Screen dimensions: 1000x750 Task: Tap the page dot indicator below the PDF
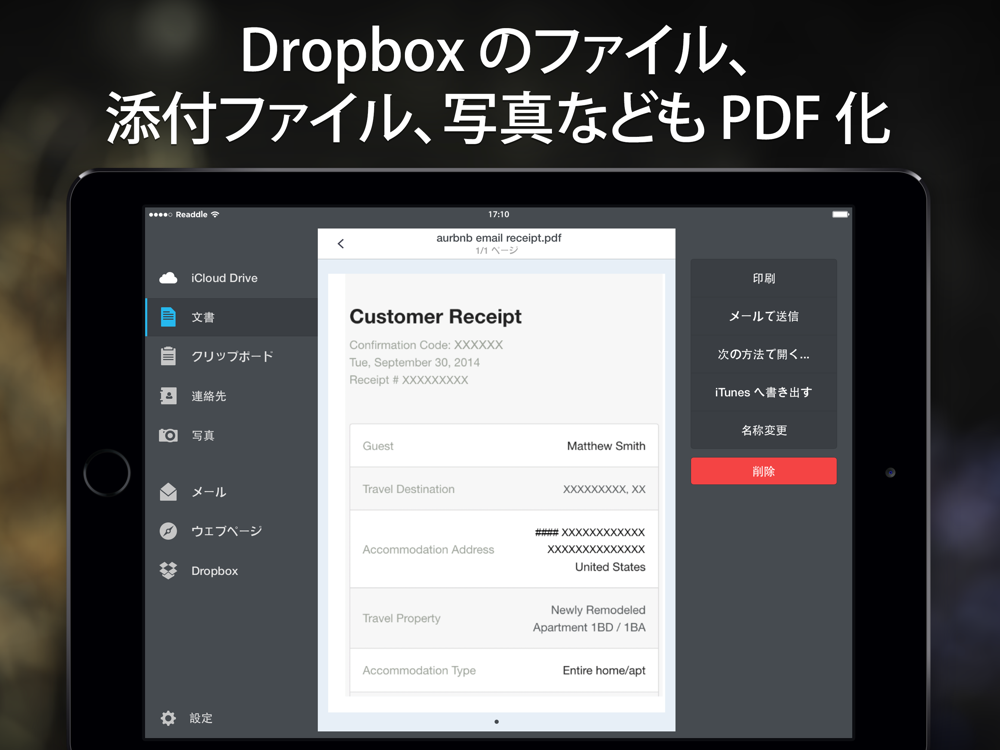497,722
